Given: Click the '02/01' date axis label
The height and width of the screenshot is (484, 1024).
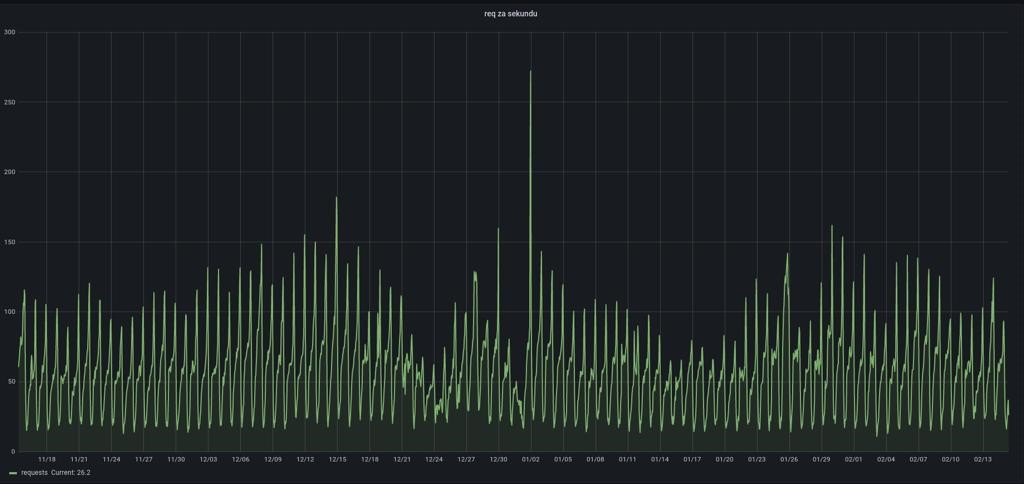Looking at the screenshot, I should (854, 459).
